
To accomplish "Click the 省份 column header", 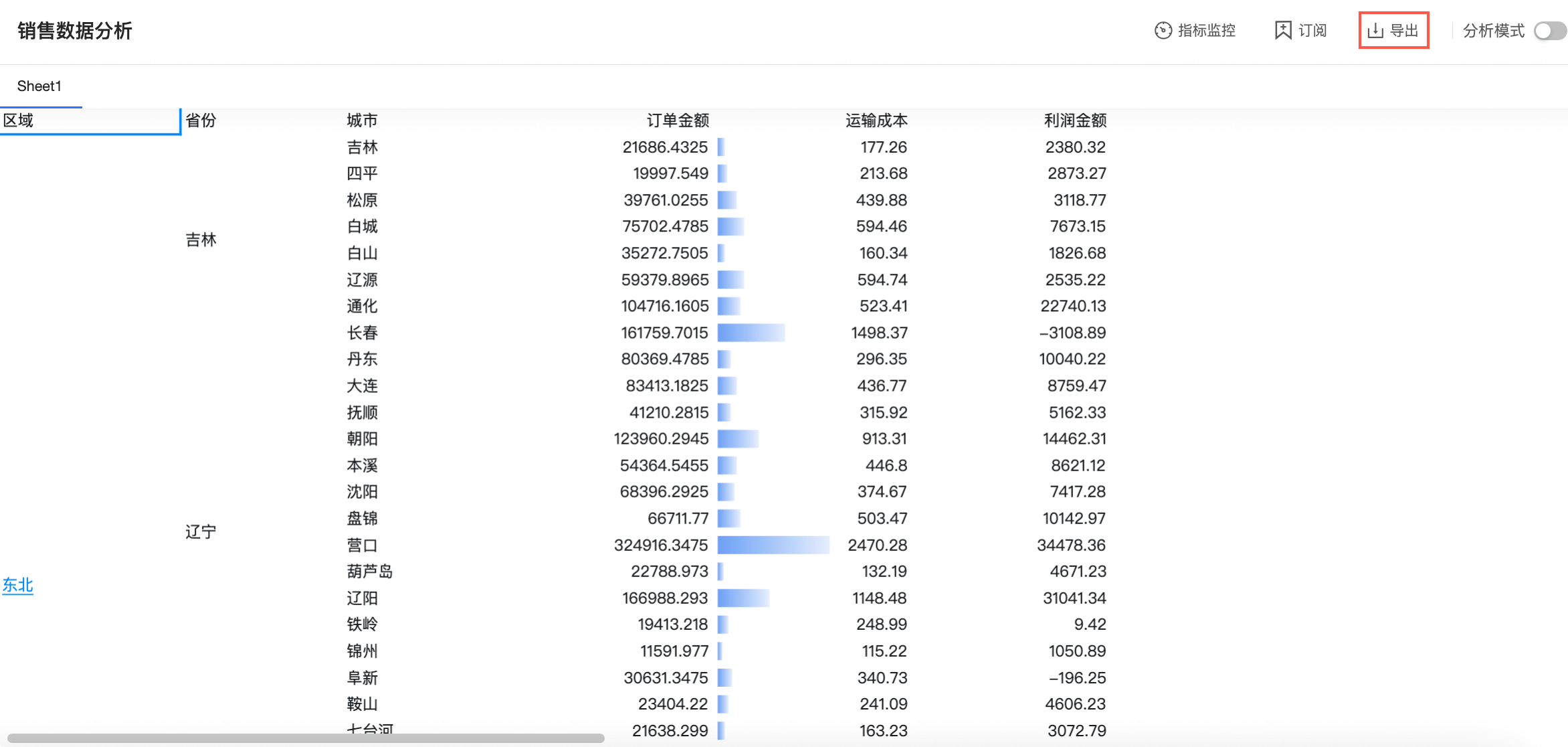I will pos(201,120).
